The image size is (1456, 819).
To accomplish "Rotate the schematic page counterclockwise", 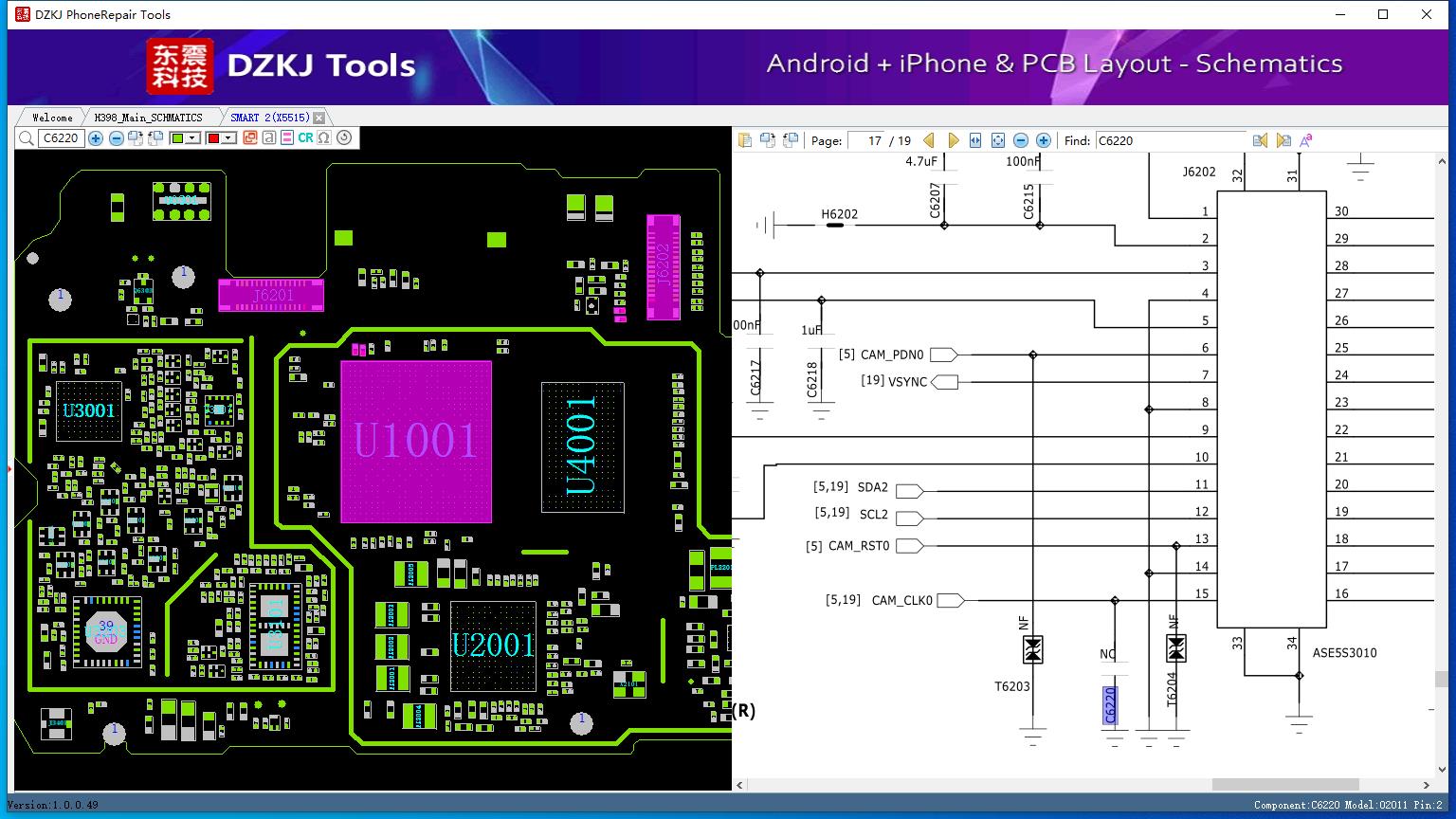I will click(791, 140).
